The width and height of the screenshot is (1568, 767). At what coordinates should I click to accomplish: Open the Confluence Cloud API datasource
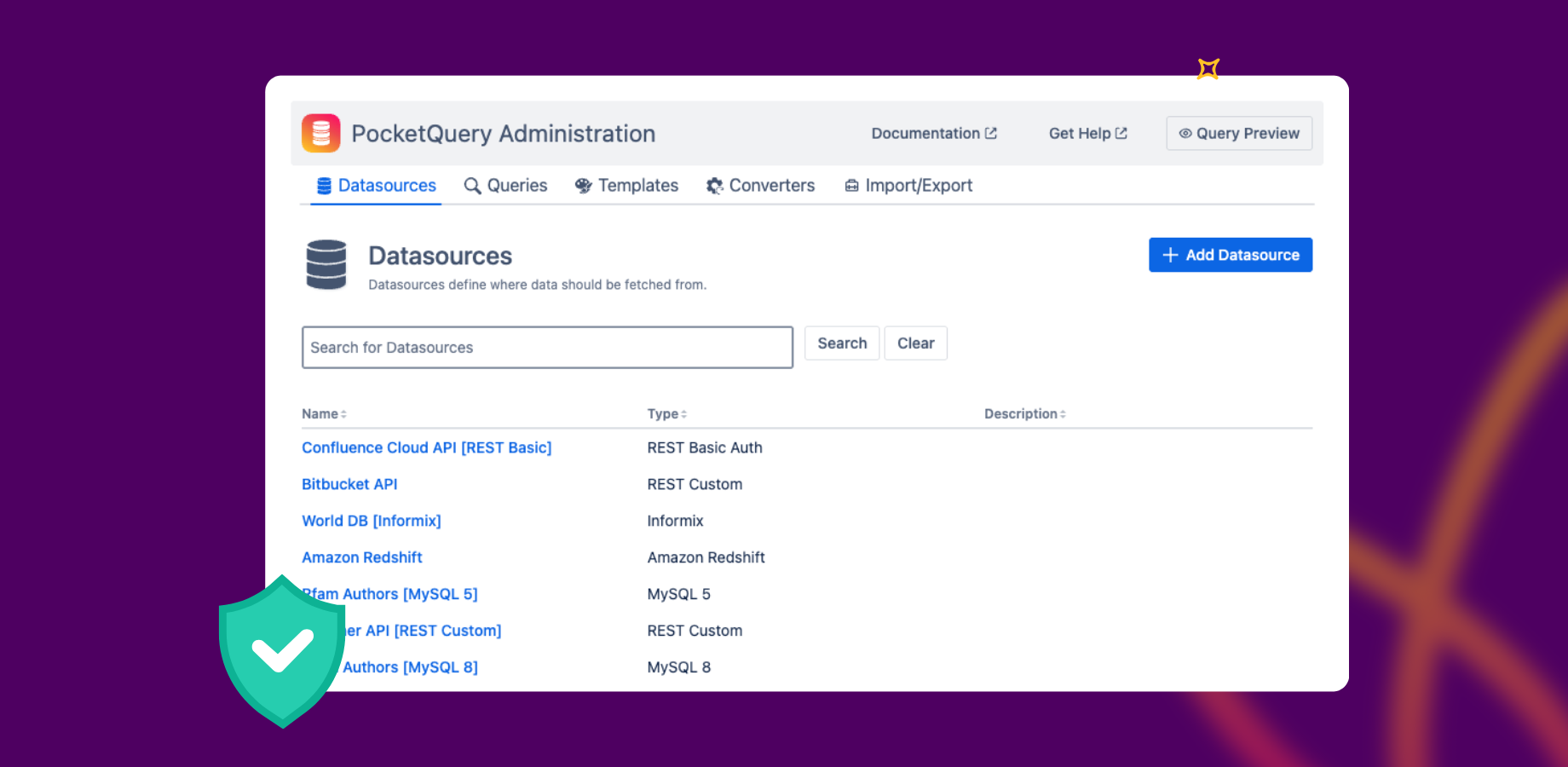(426, 447)
